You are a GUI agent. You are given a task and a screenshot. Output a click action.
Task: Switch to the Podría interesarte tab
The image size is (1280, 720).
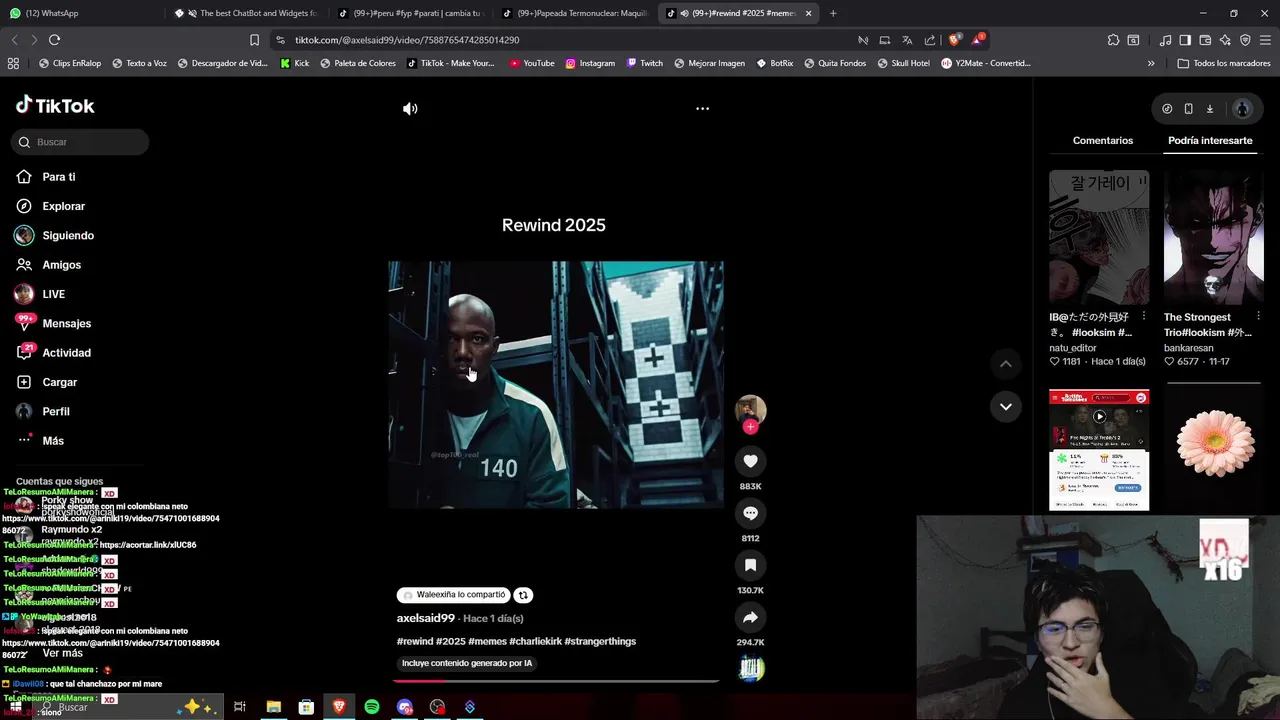tap(1210, 141)
